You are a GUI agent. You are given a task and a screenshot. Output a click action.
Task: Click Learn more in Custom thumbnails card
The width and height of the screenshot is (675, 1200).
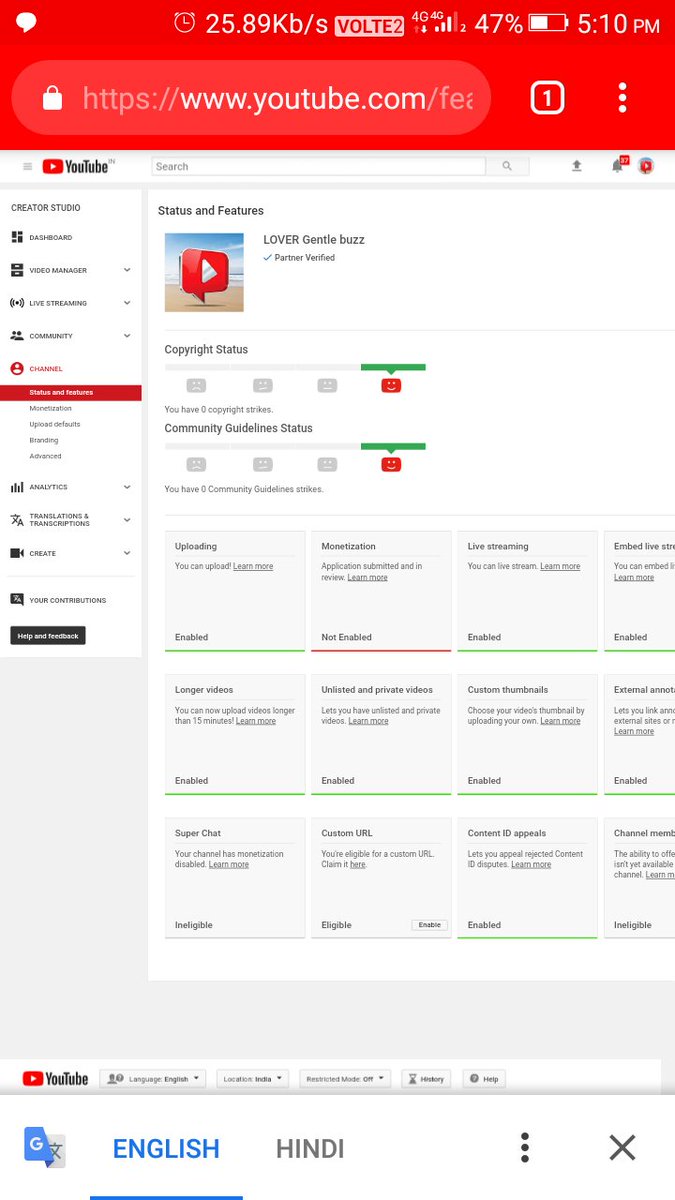coord(560,721)
